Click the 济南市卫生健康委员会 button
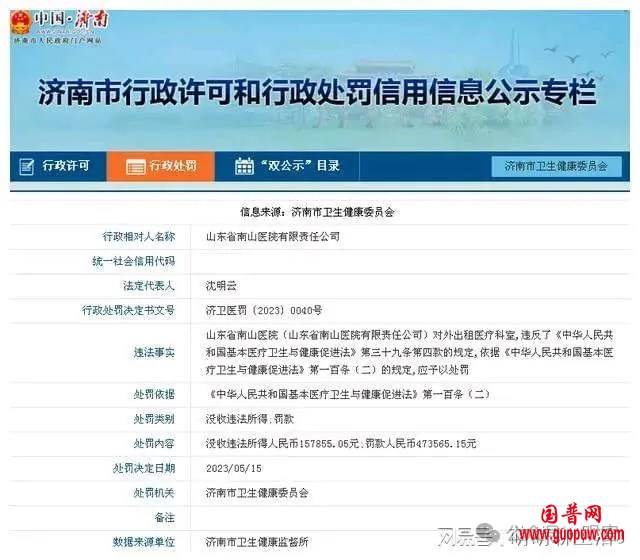Image resolution: width=640 pixels, height=560 pixels. pos(556,166)
